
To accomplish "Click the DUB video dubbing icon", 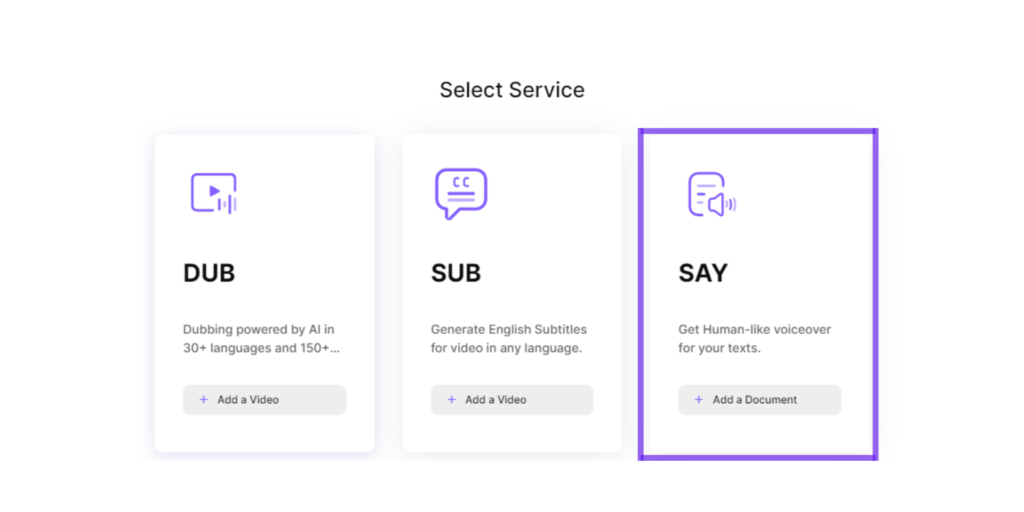I will tap(214, 193).
